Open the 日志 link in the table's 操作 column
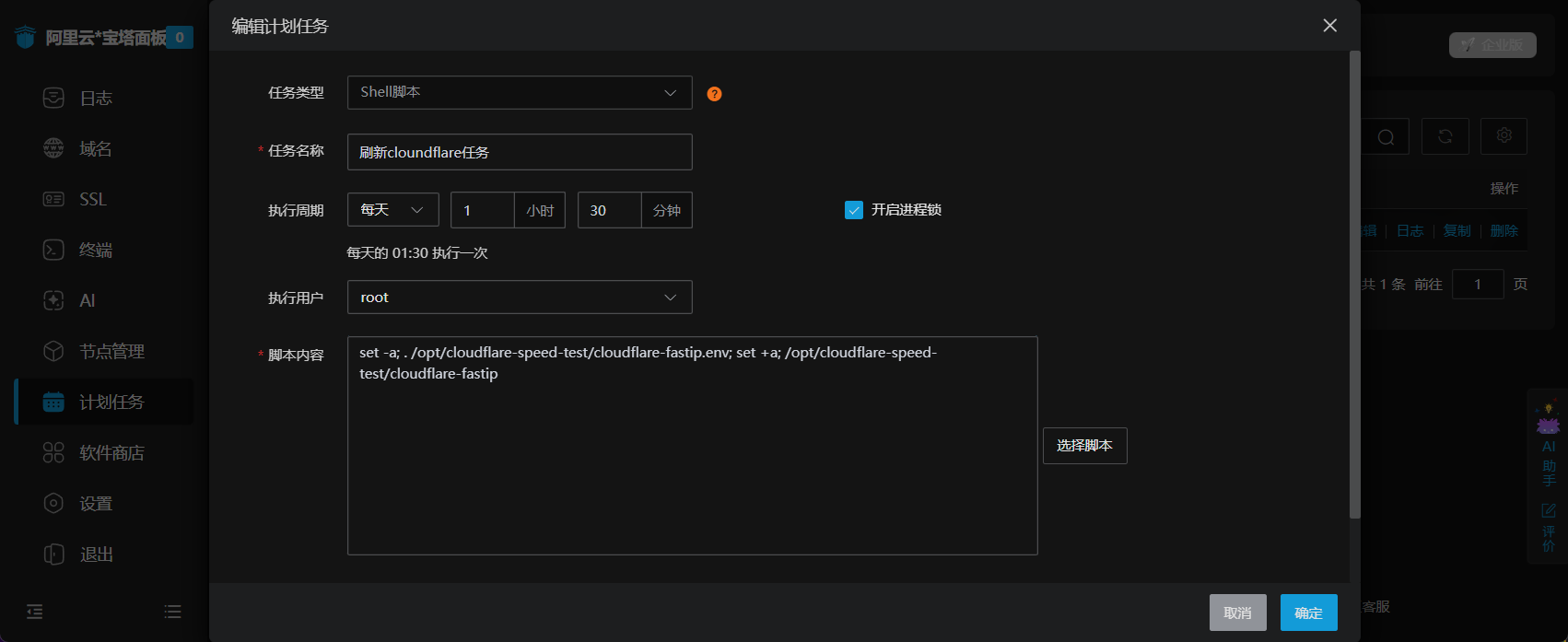This screenshot has width=1568, height=642. (x=1410, y=231)
